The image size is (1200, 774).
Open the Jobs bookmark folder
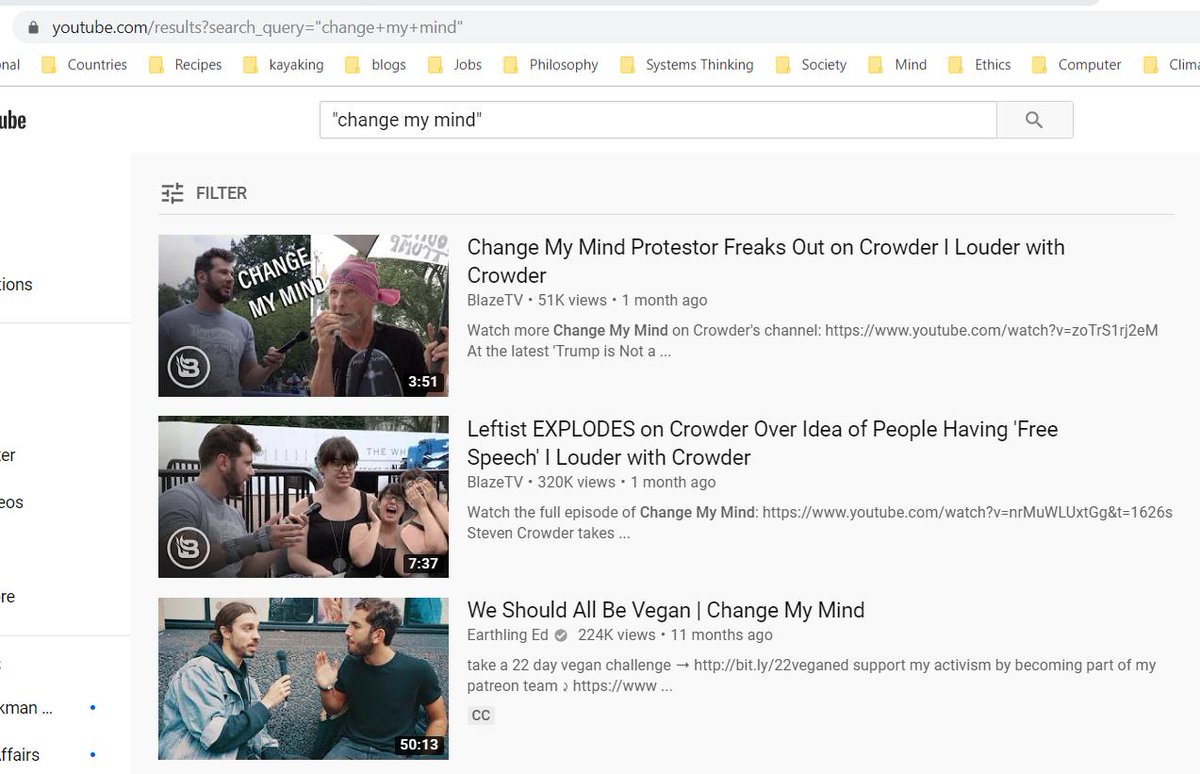click(x=455, y=64)
